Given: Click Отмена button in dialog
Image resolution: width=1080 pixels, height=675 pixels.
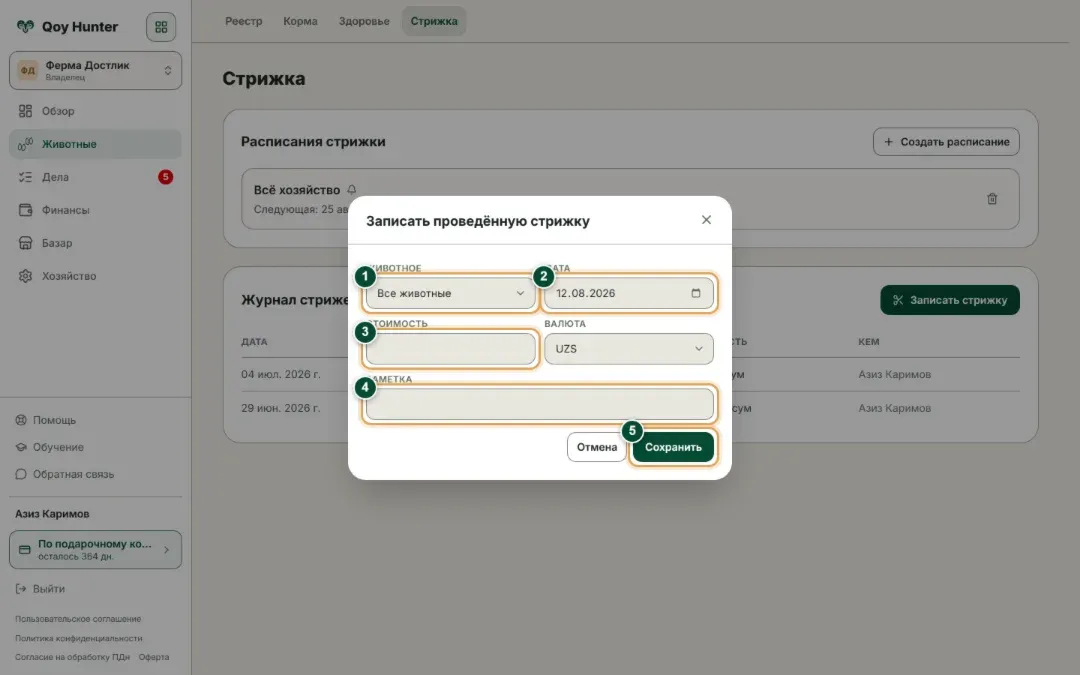Looking at the screenshot, I should pos(596,447).
